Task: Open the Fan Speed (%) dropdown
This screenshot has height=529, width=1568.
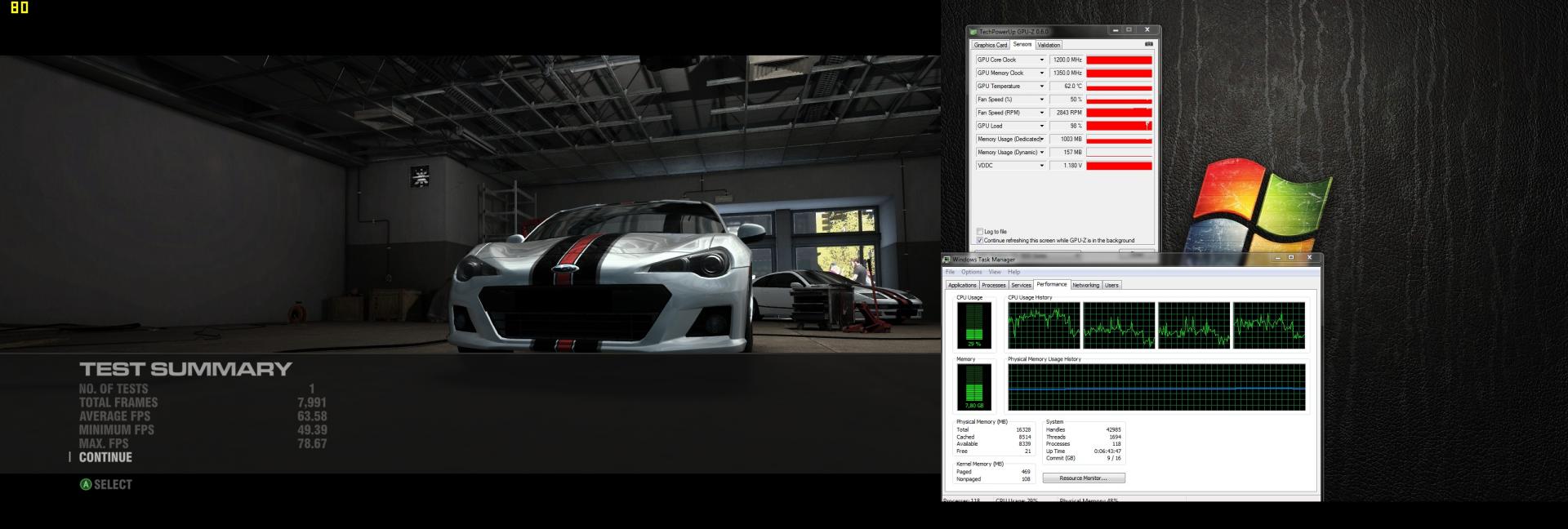Action: (x=1041, y=100)
